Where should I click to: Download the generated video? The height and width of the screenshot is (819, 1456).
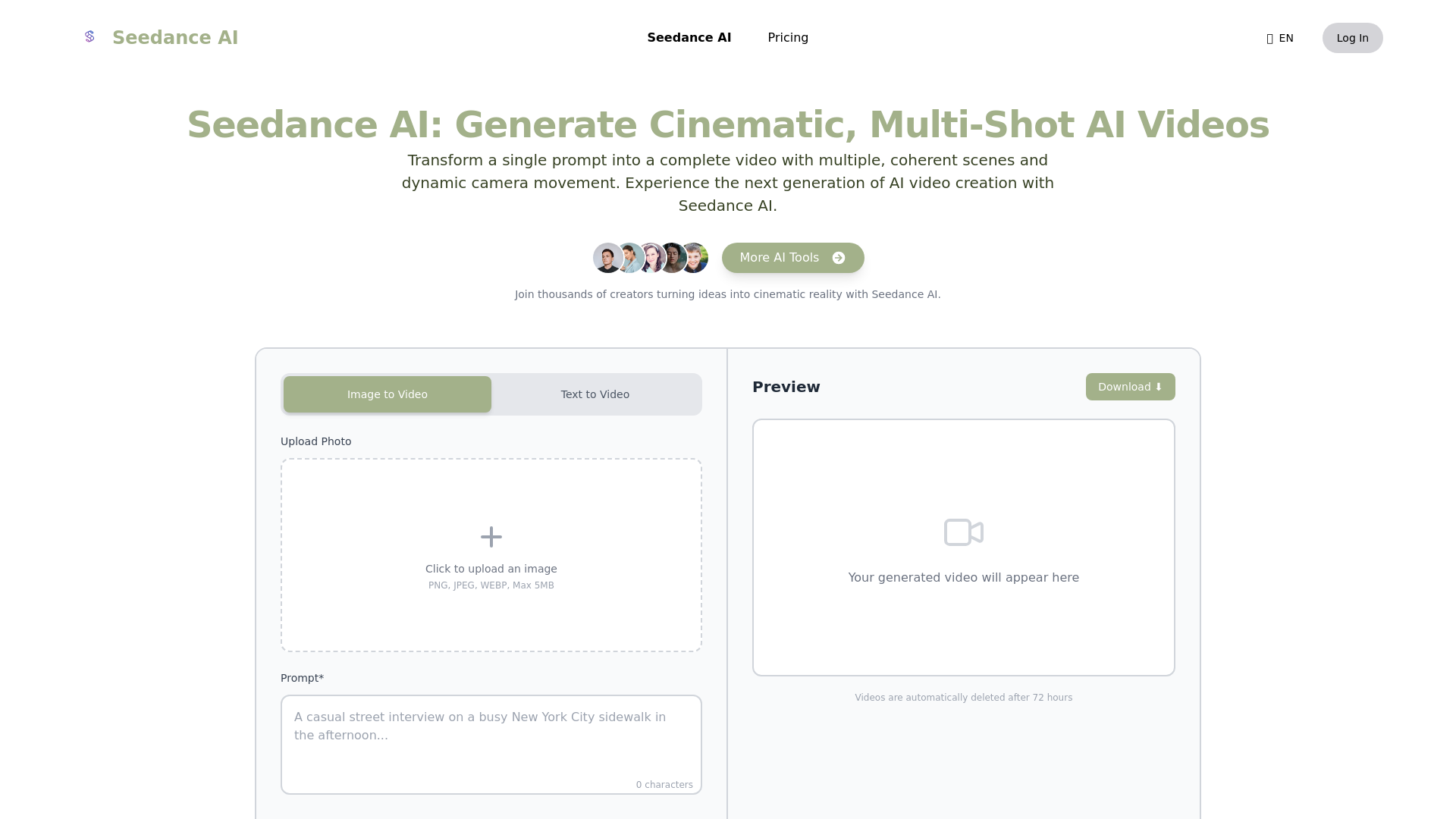[1130, 387]
